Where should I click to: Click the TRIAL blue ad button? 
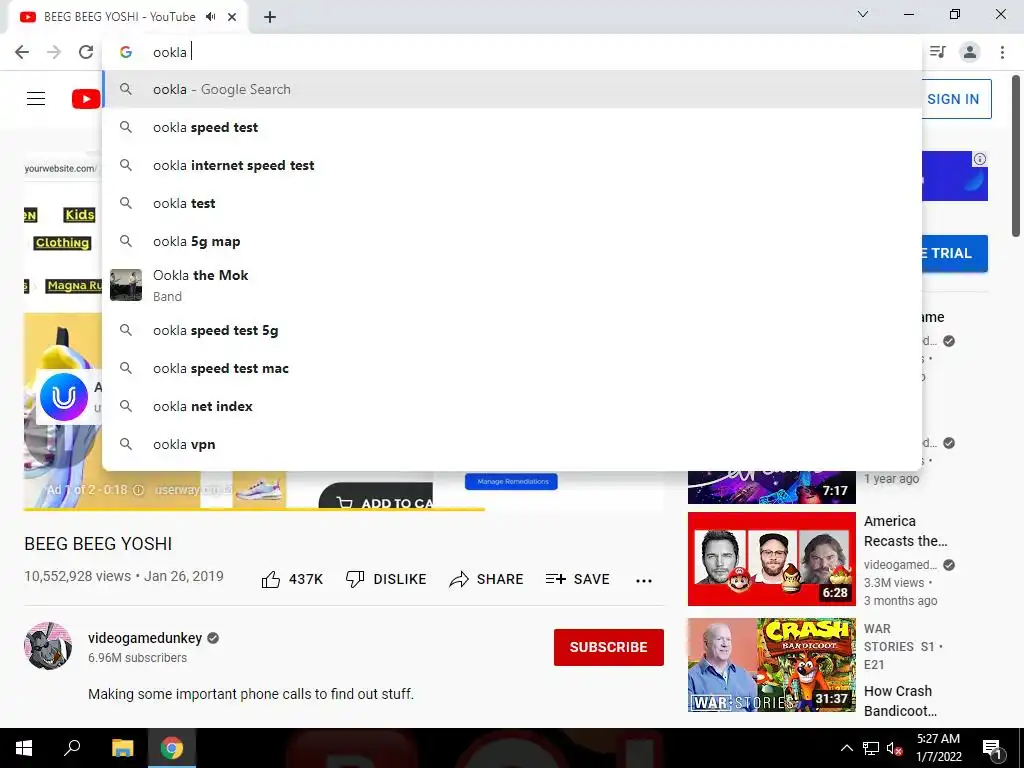pos(953,253)
